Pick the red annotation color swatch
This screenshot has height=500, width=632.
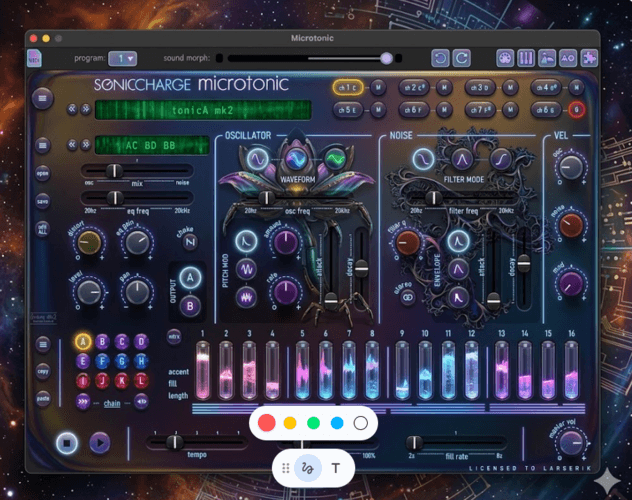click(x=267, y=423)
